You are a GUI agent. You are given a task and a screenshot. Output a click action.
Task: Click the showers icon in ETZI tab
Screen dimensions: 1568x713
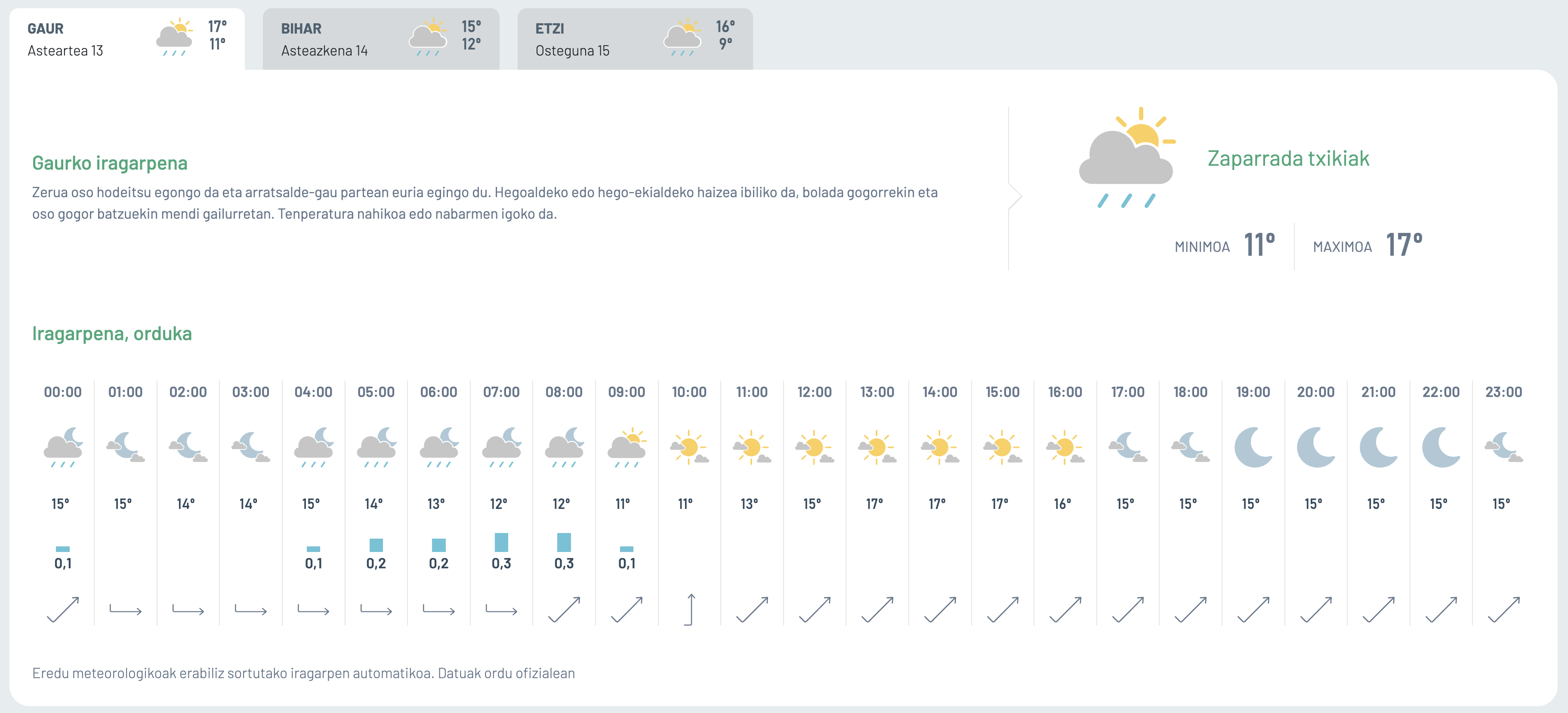click(x=682, y=37)
